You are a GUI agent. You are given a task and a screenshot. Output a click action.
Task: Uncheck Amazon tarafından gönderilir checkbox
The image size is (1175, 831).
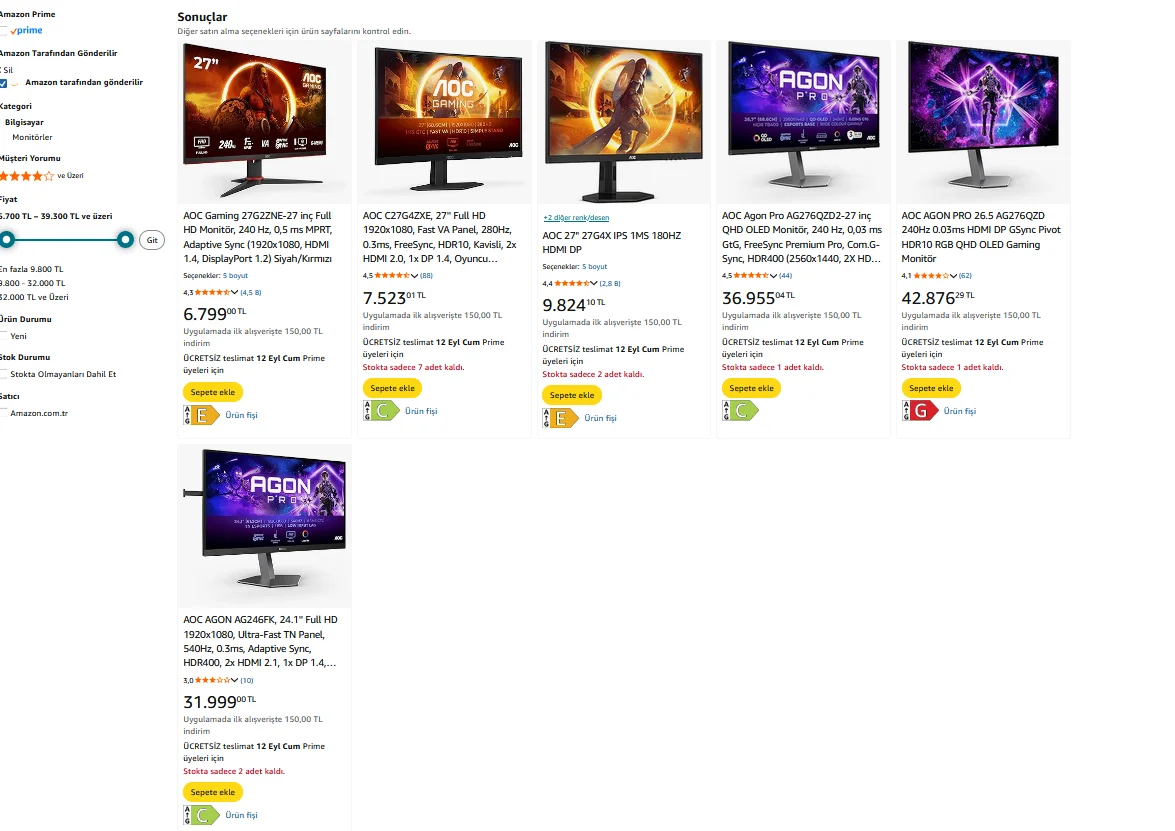pyautogui.click(x=4, y=83)
